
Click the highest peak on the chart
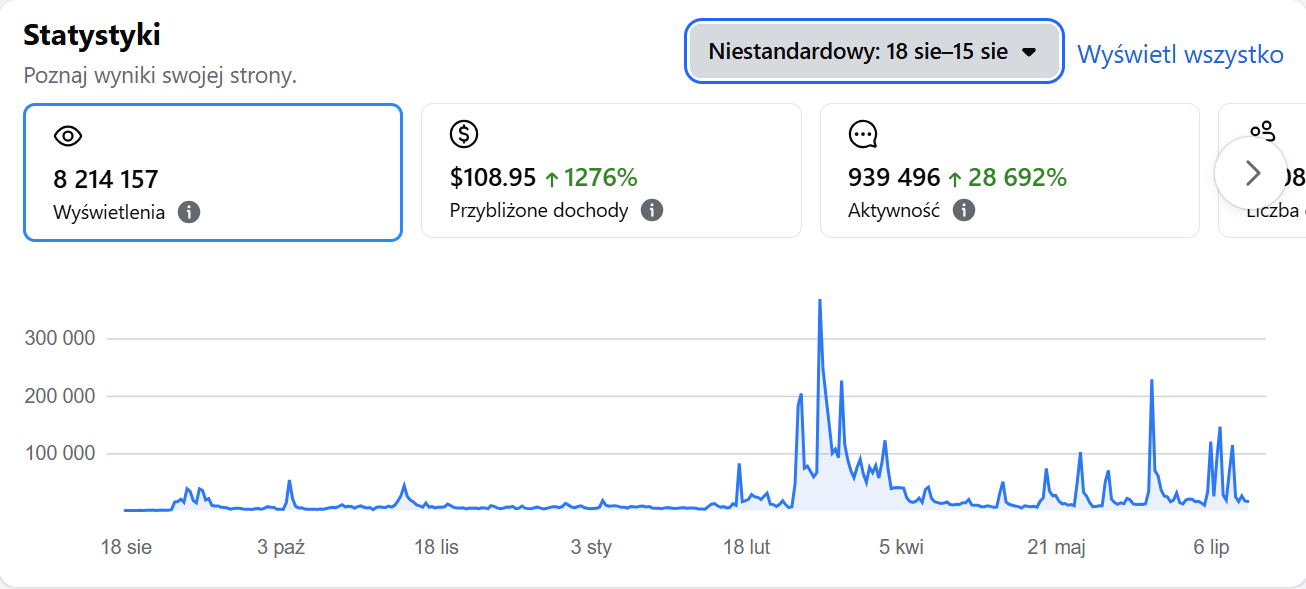point(820,300)
